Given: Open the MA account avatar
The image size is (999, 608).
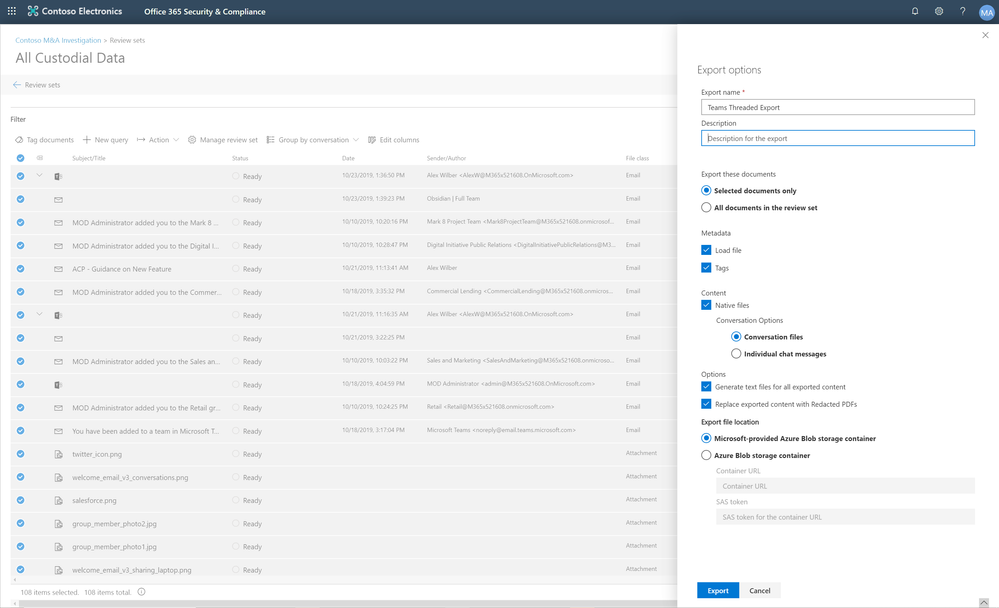Looking at the screenshot, I should pos(986,12).
